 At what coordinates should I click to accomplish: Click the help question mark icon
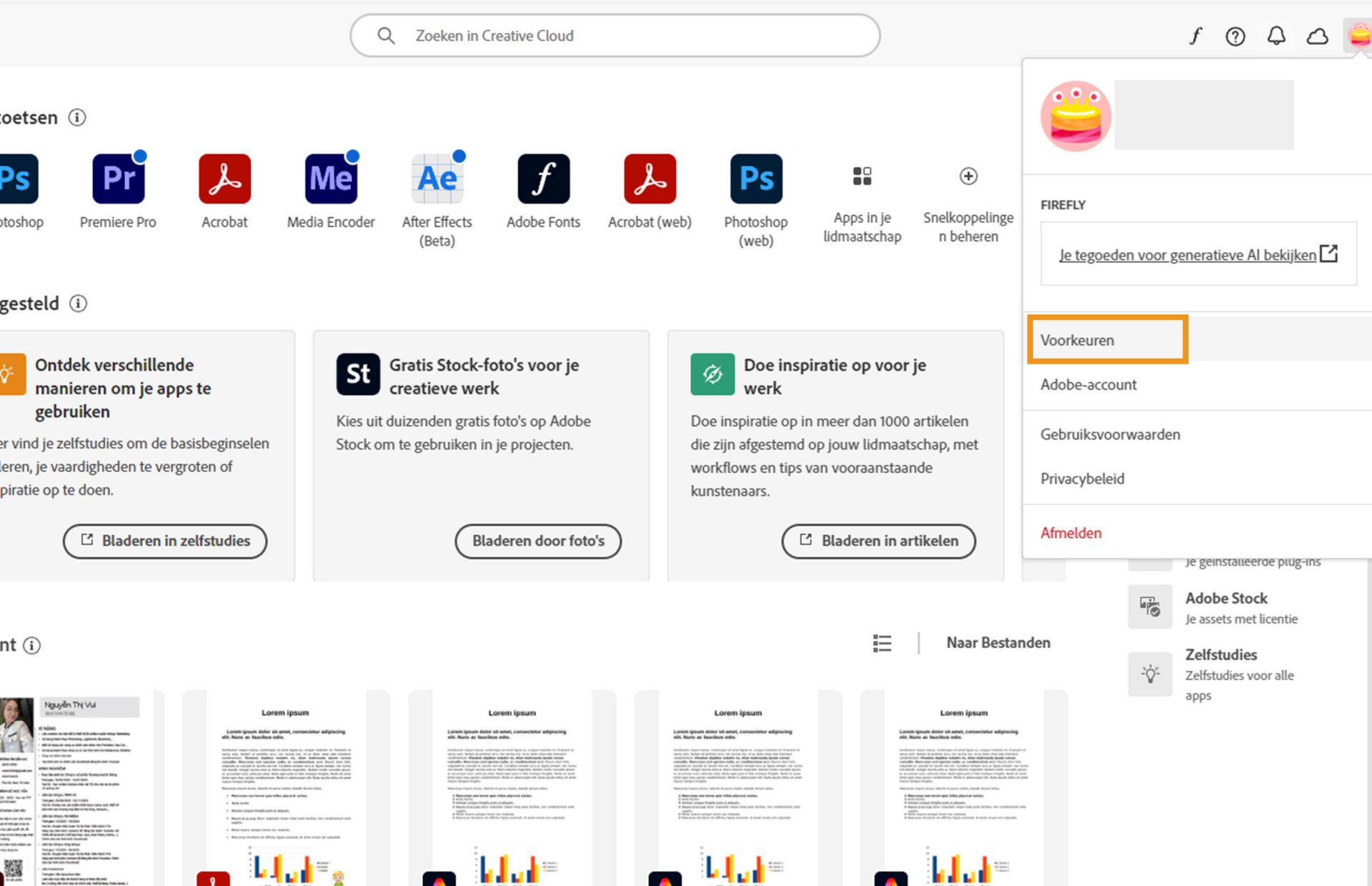(1235, 36)
